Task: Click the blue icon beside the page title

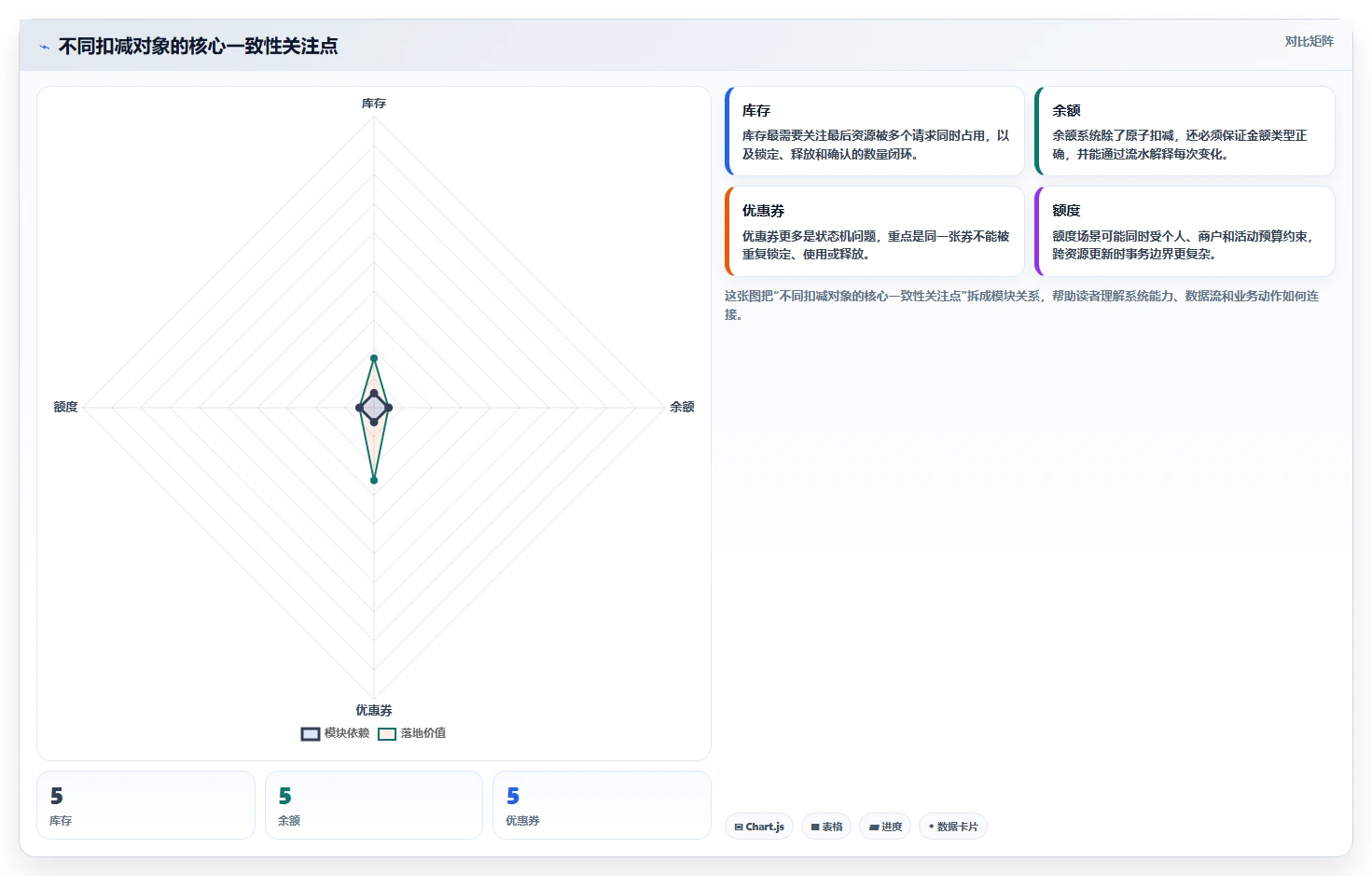Action: coord(44,47)
